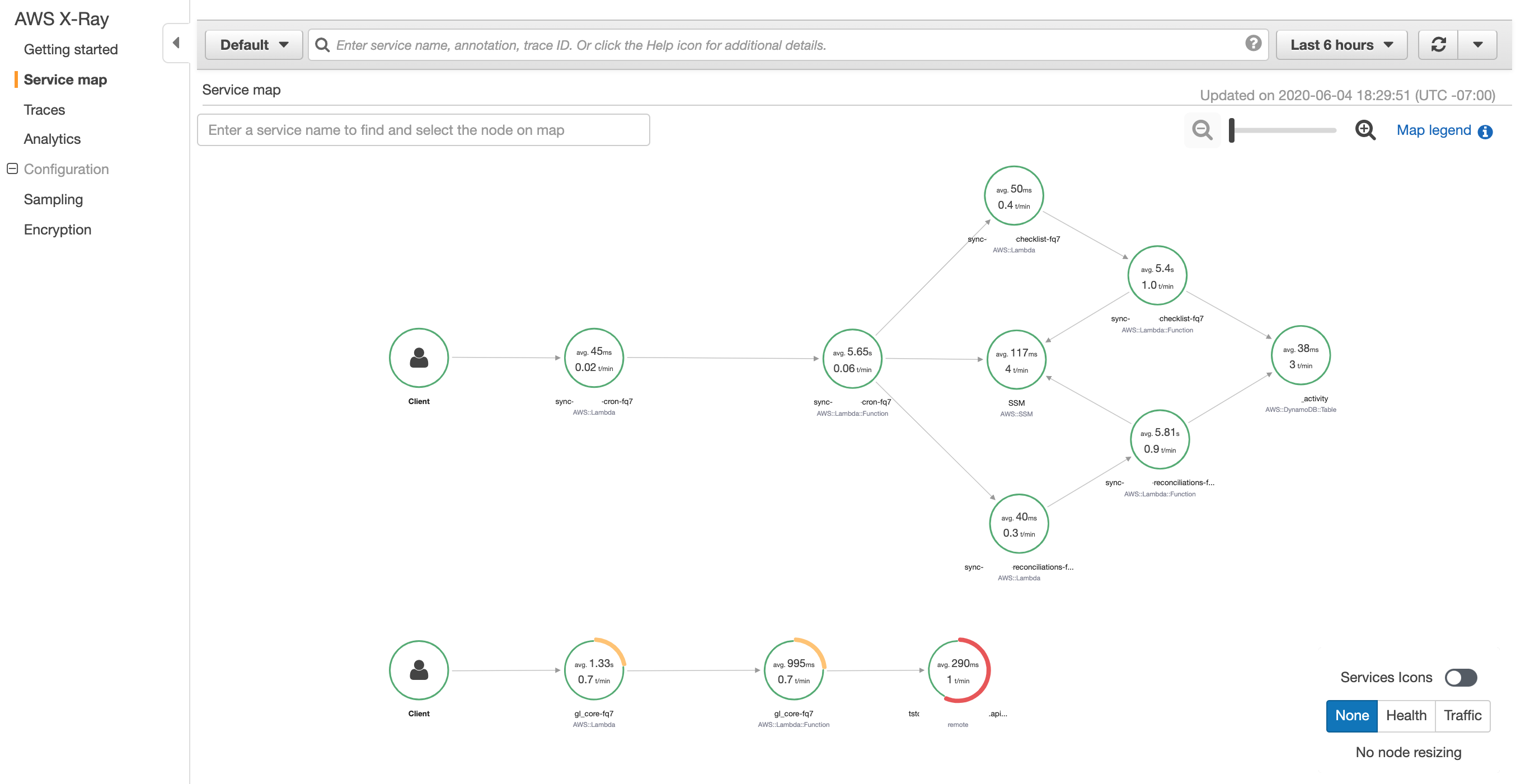Select the reconciliations Function node avg 5.81s

pyautogui.click(x=1160, y=439)
